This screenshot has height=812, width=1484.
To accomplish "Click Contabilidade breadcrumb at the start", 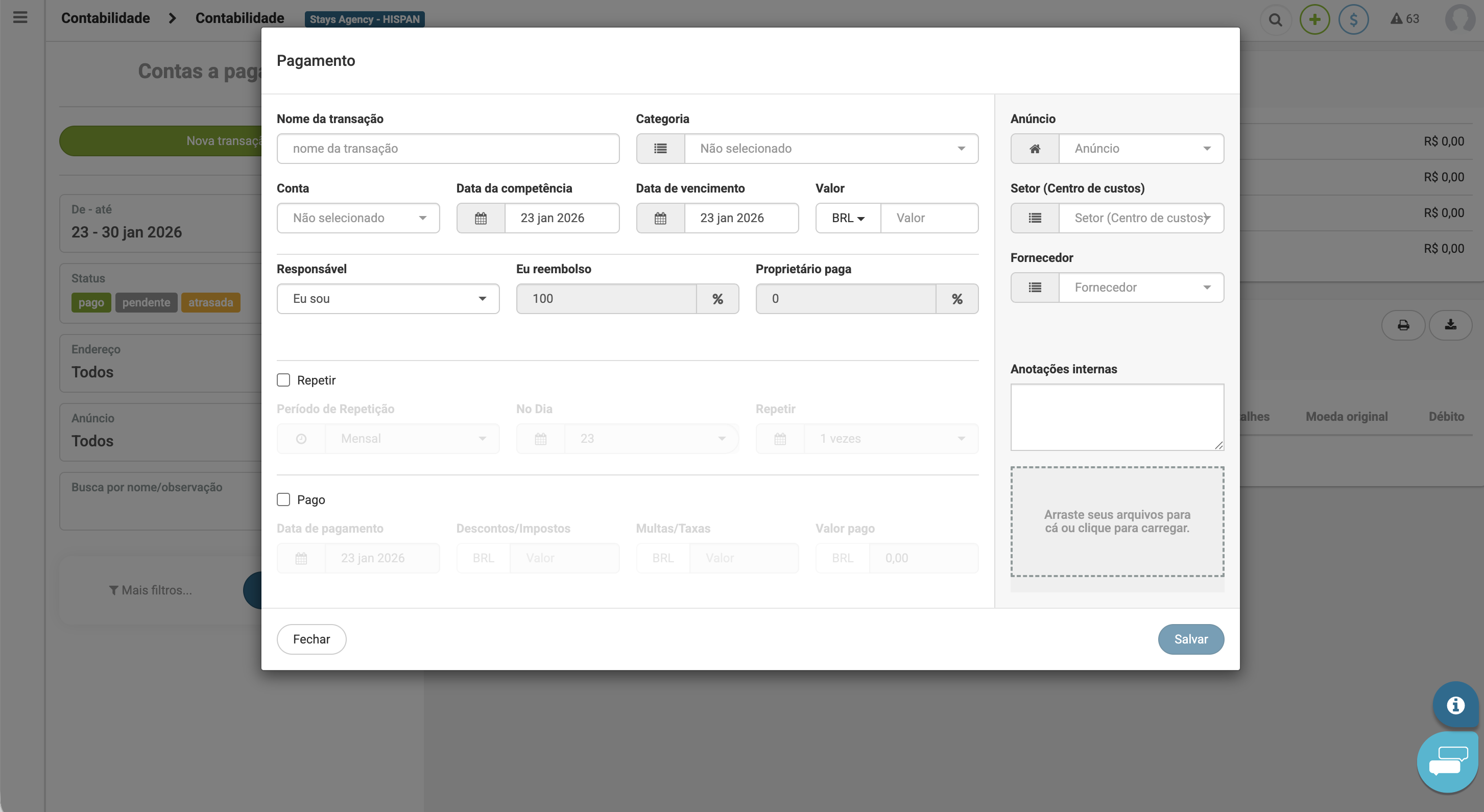I will (105, 18).
